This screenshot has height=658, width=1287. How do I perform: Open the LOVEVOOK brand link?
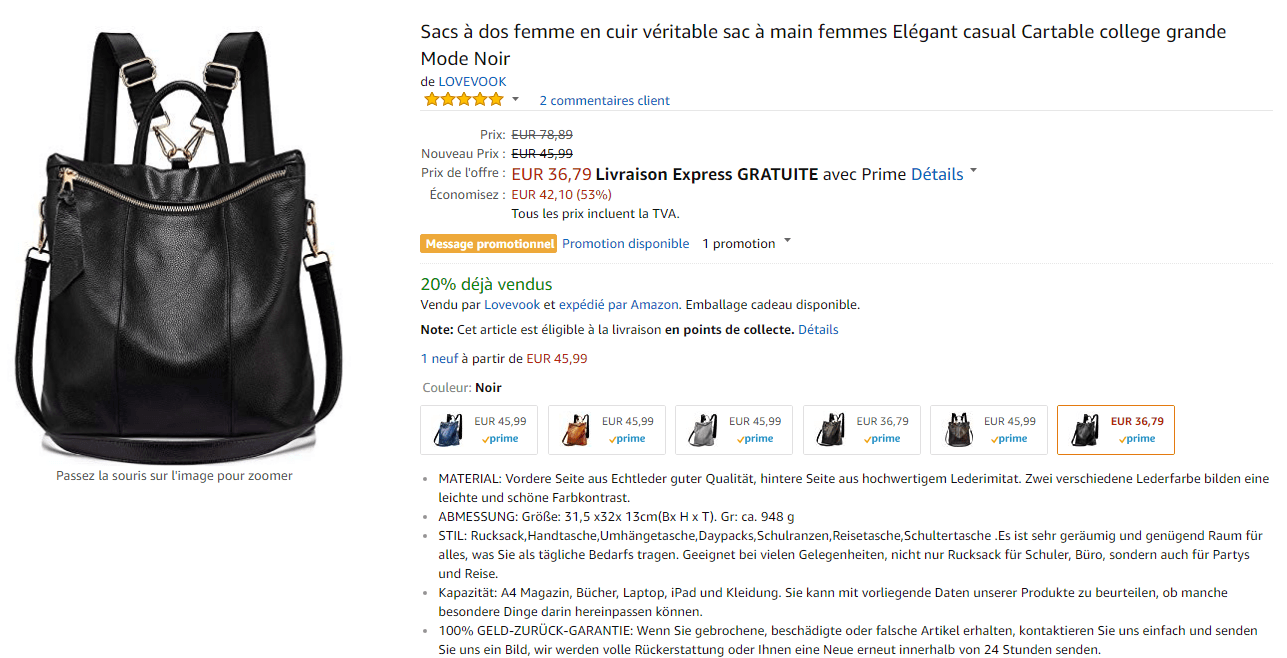pos(472,81)
